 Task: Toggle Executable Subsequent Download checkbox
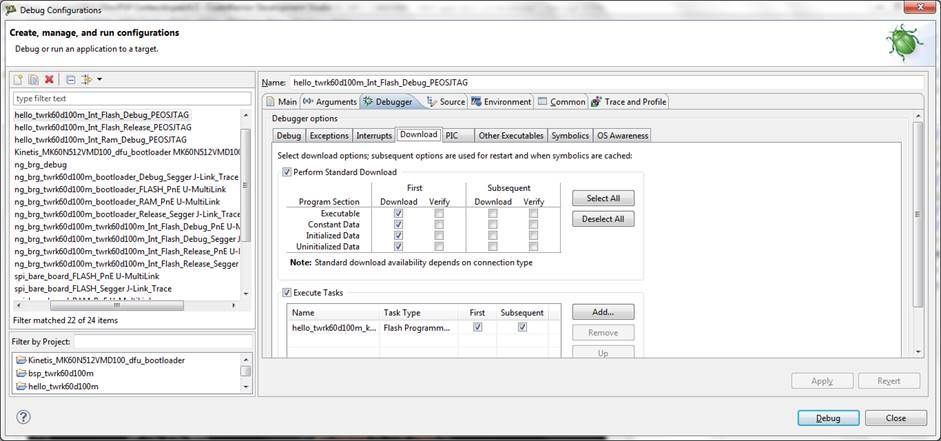493,213
